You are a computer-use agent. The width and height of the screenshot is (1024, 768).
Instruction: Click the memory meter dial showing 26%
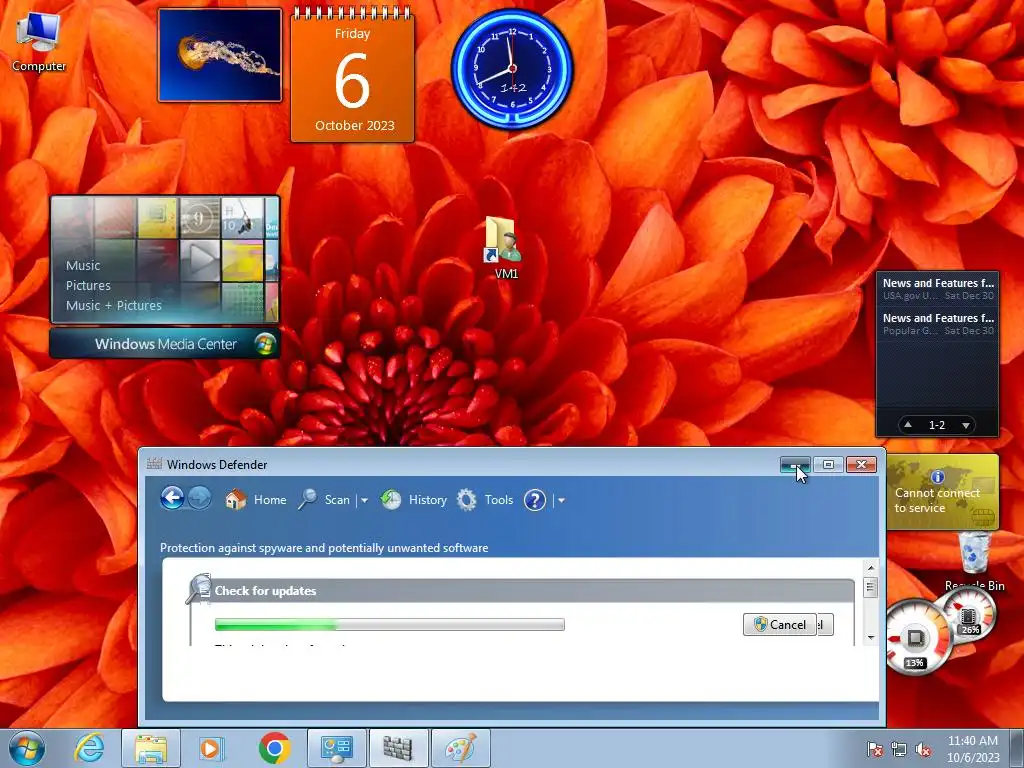tap(970, 617)
